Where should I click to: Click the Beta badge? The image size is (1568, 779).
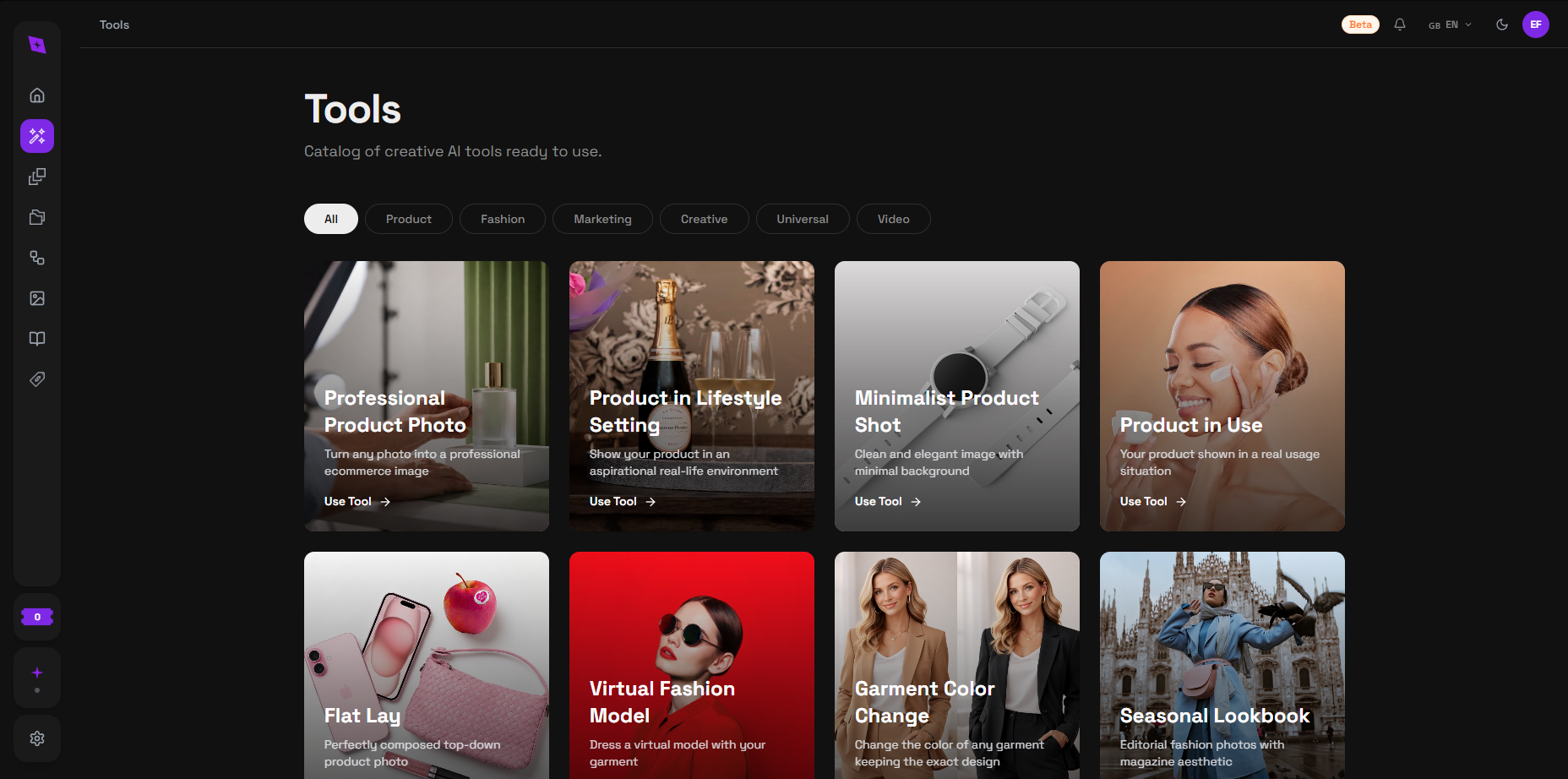pos(1360,25)
